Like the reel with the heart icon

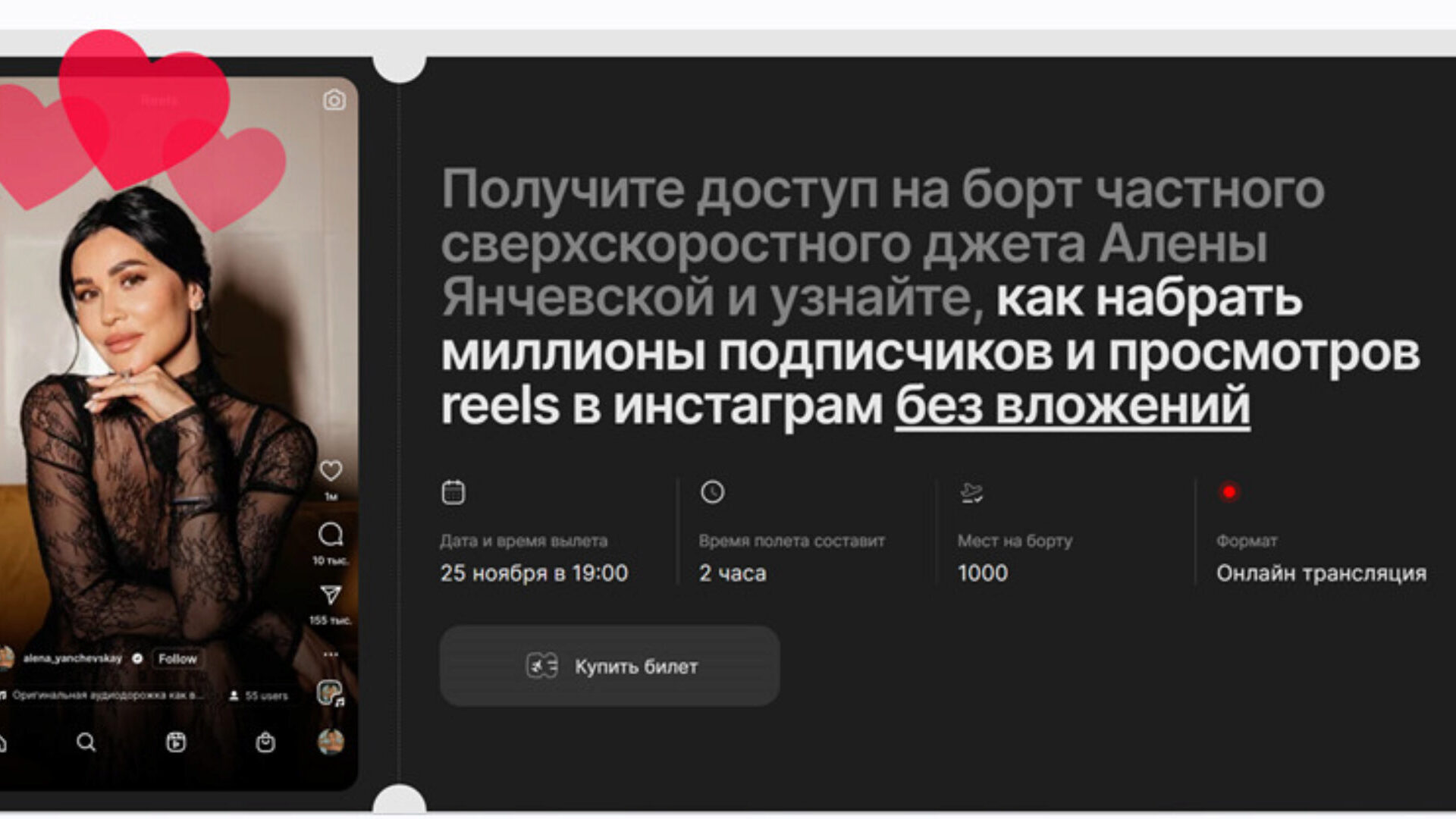click(331, 471)
